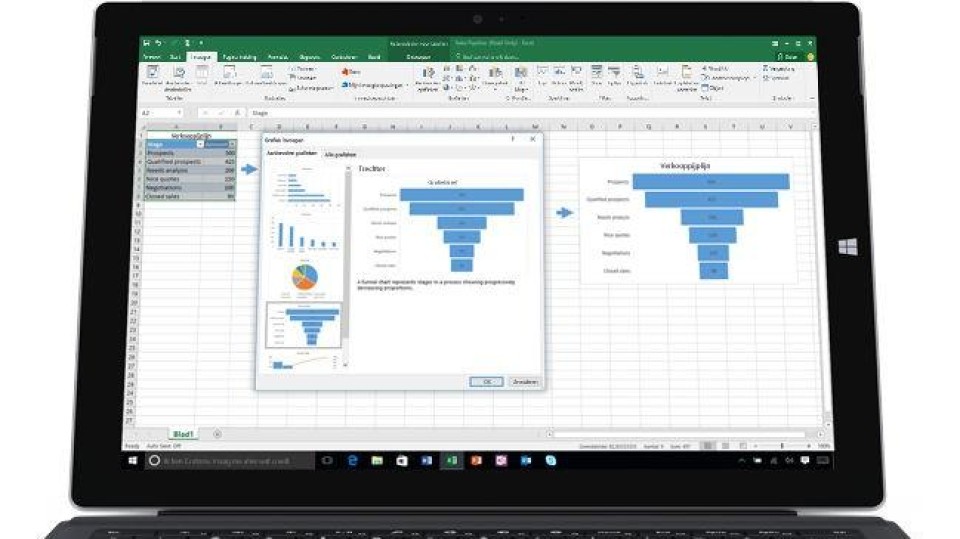Insert a Tabel from the ribbon
The width and height of the screenshot is (960, 539).
click(201, 76)
